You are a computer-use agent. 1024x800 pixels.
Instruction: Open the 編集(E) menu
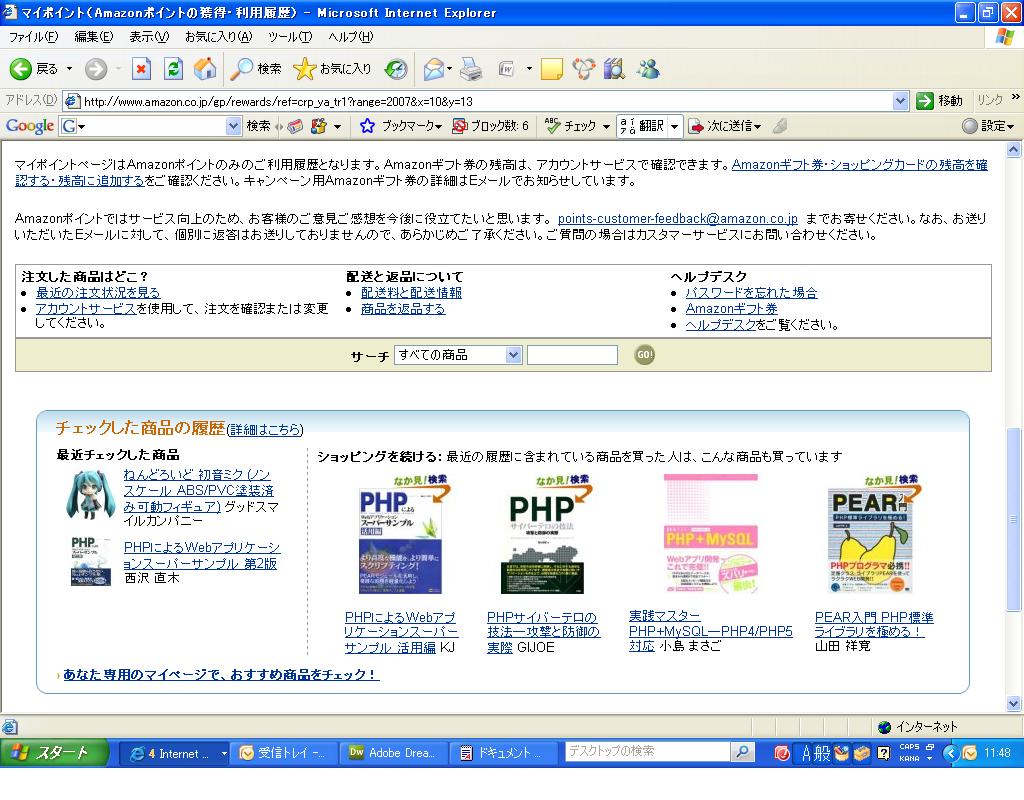94,37
